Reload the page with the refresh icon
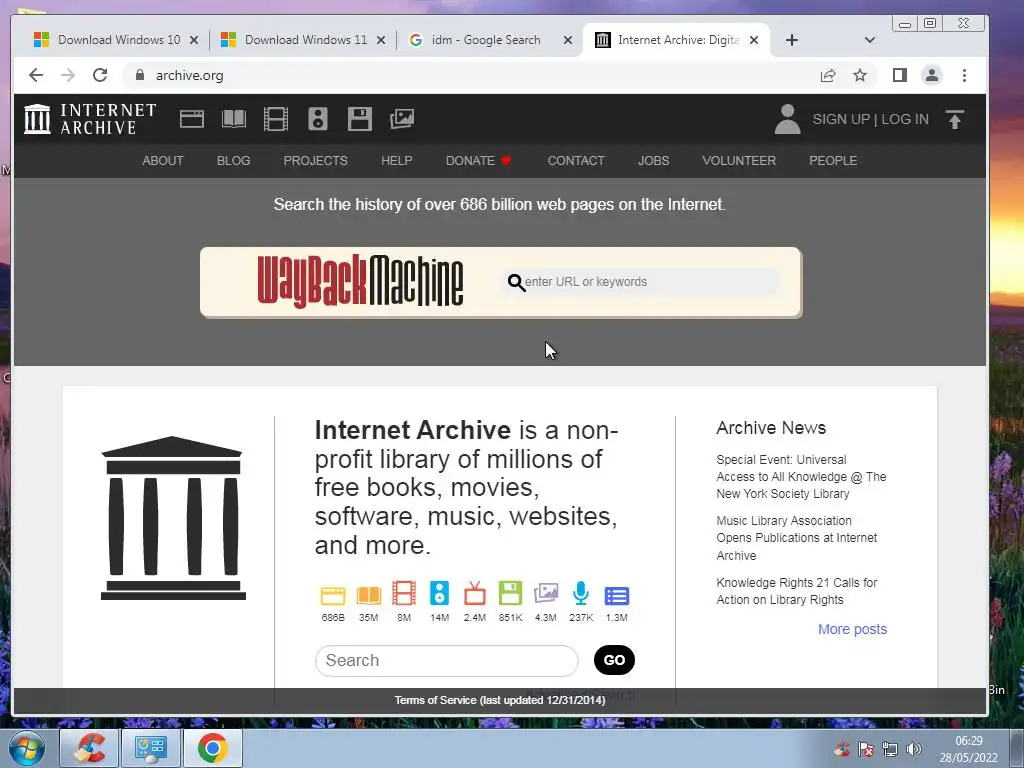Image resolution: width=1024 pixels, height=768 pixels. point(100,75)
